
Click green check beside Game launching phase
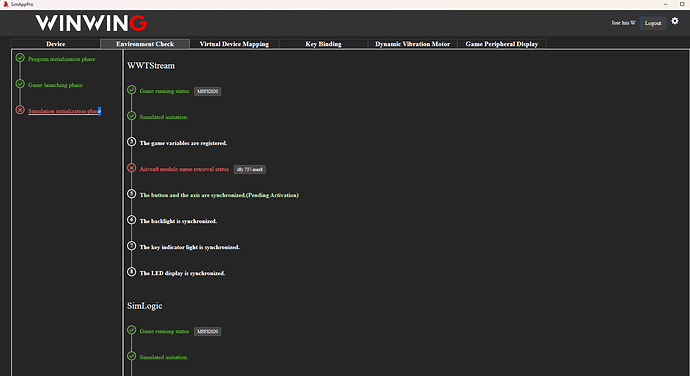pyautogui.click(x=20, y=84)
